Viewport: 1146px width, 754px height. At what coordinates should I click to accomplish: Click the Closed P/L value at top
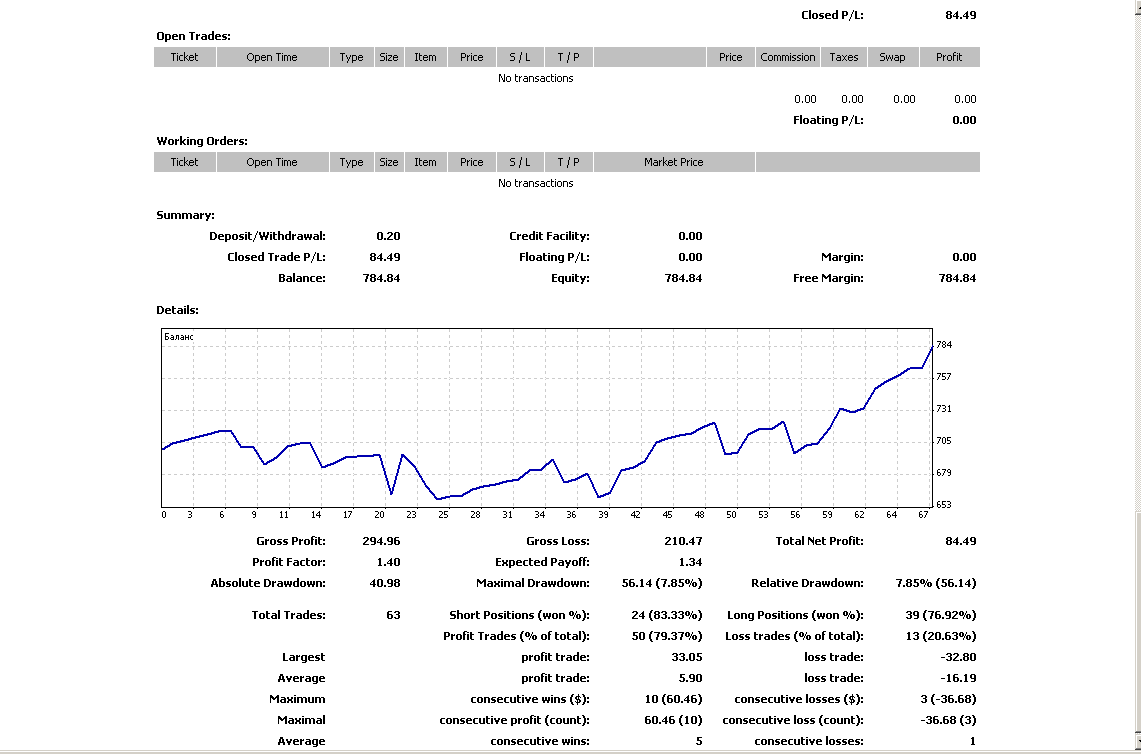[x=960, y=15]
